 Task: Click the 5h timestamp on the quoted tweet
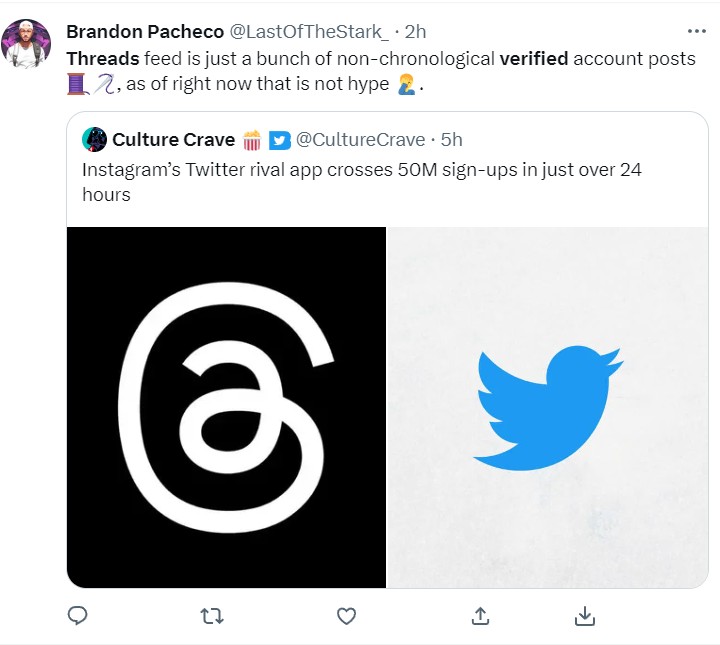pos(452,139)
